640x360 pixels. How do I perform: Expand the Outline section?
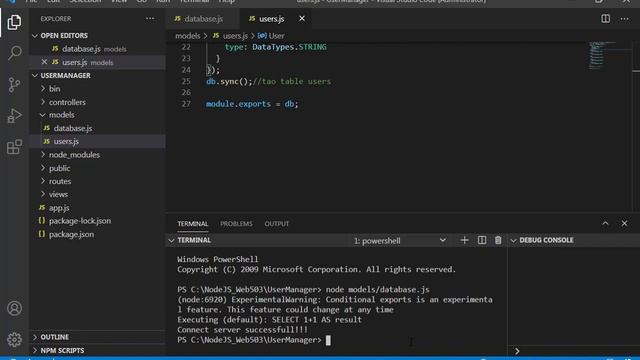(x=97, y=337)
